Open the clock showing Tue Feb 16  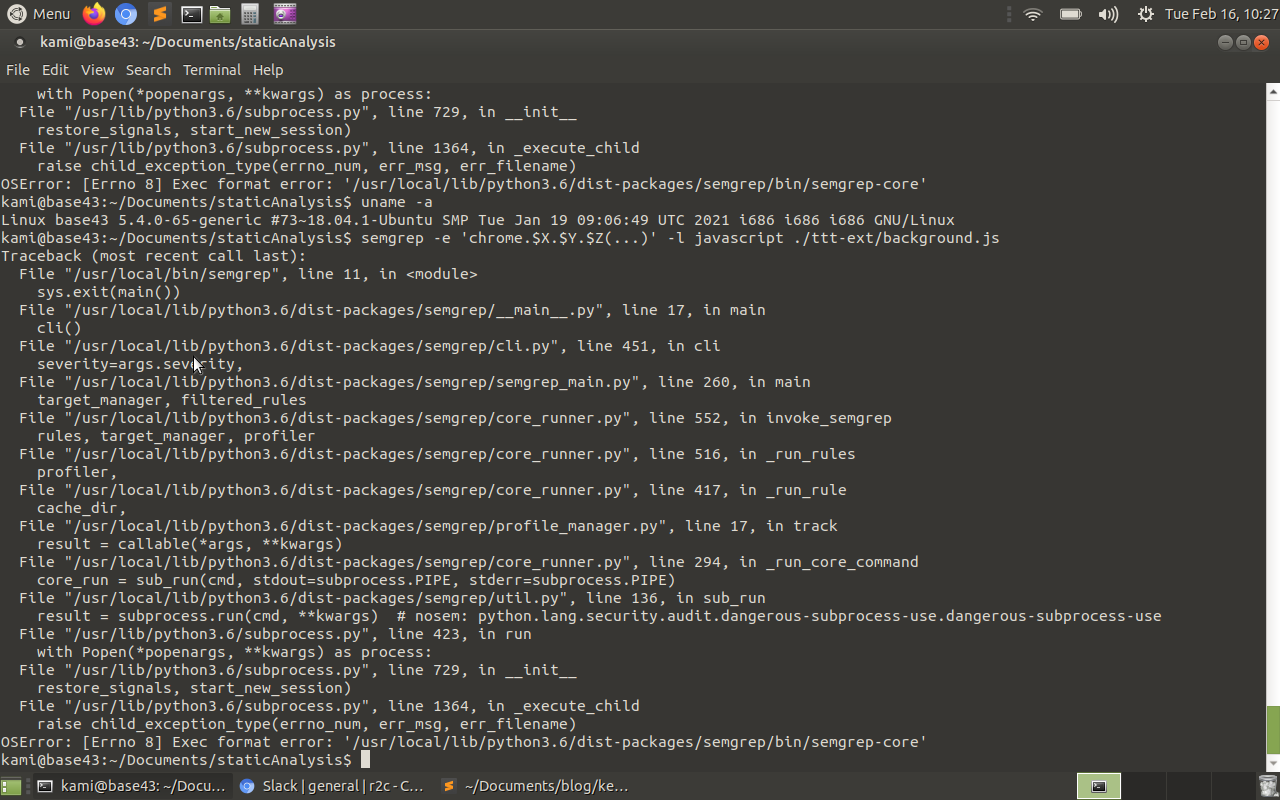click(1220, 14)
